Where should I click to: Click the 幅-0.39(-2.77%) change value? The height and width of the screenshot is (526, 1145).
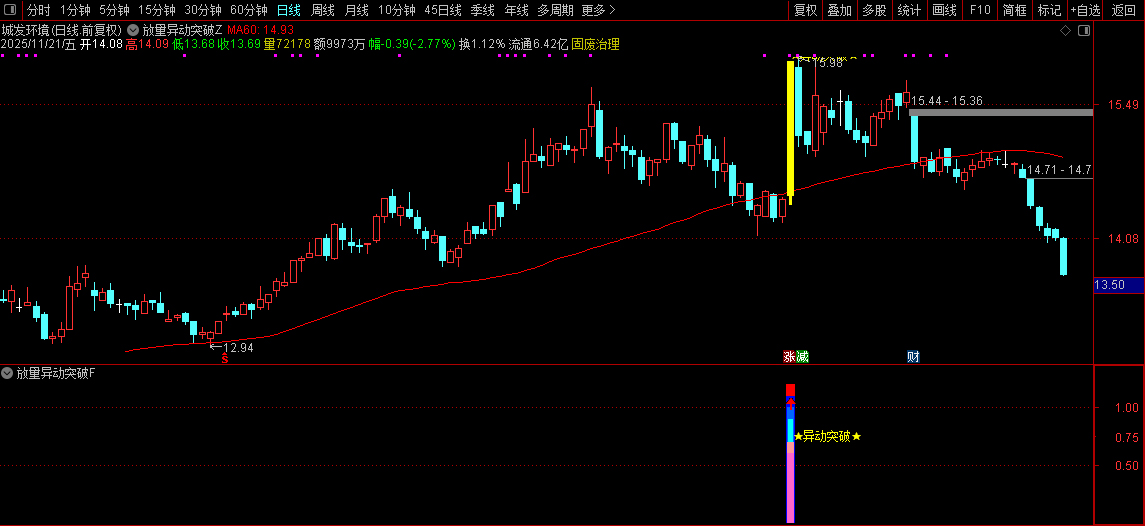[412, 44]
